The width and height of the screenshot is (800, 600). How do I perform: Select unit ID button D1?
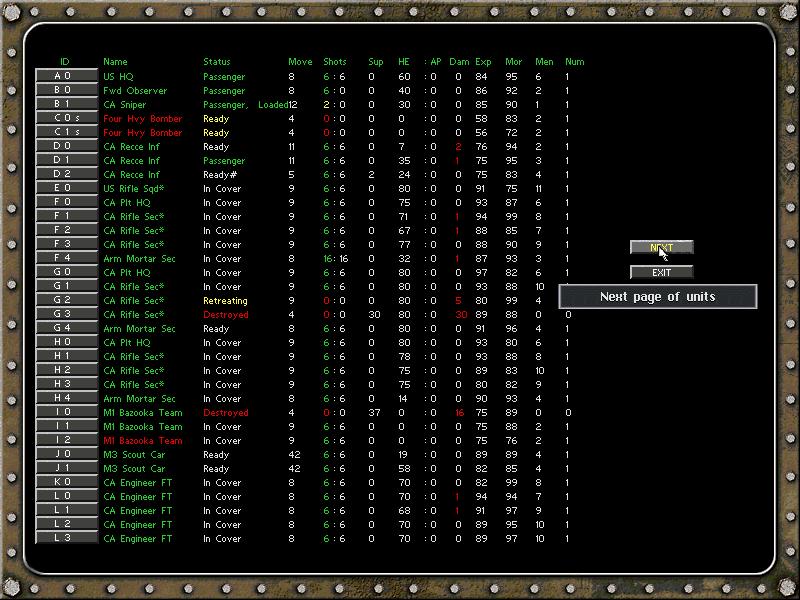click(67, 160)
